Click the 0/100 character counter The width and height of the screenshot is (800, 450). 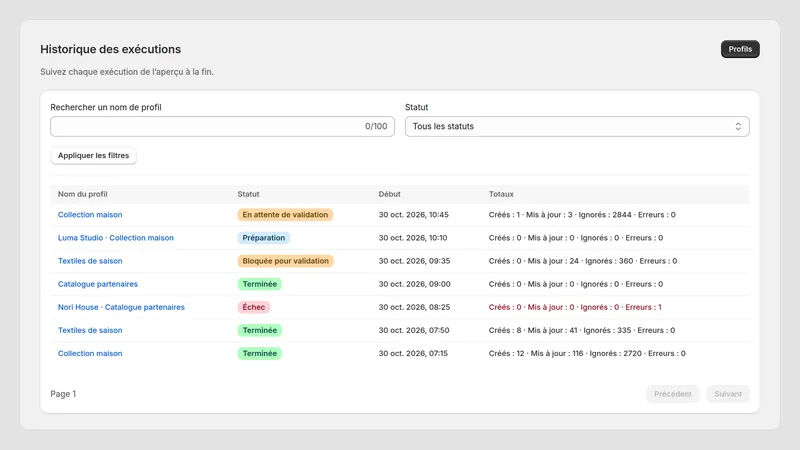376,127
